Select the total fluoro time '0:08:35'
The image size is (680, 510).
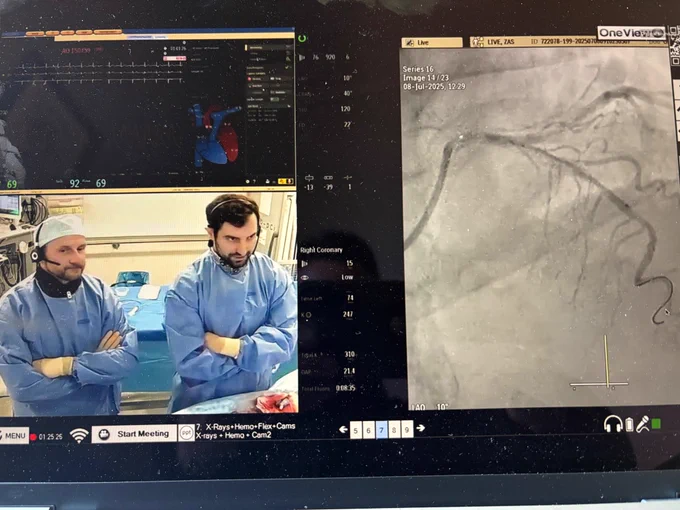(346, 388)
